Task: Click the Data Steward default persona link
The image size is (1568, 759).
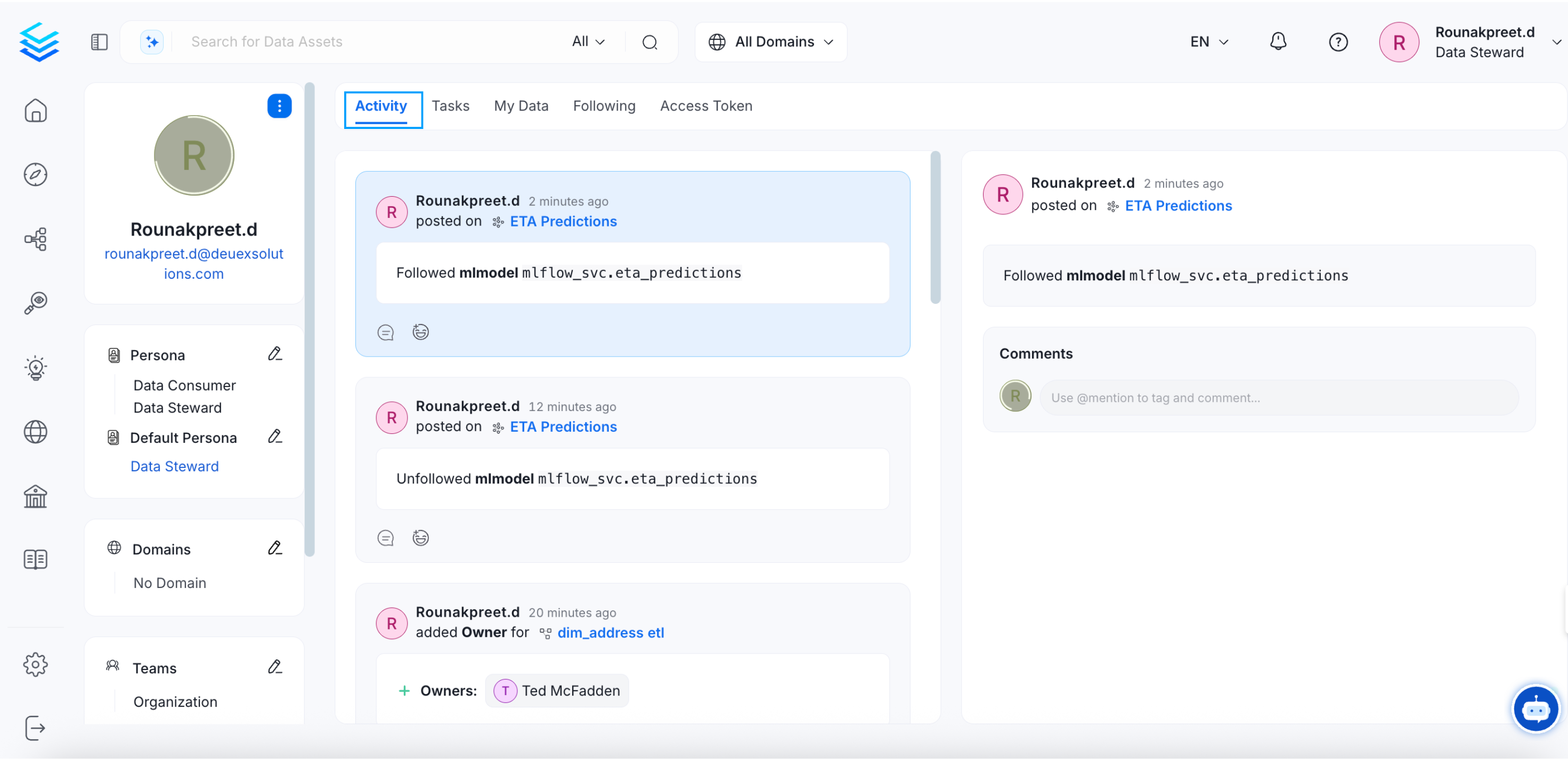Action: [175, 466]
